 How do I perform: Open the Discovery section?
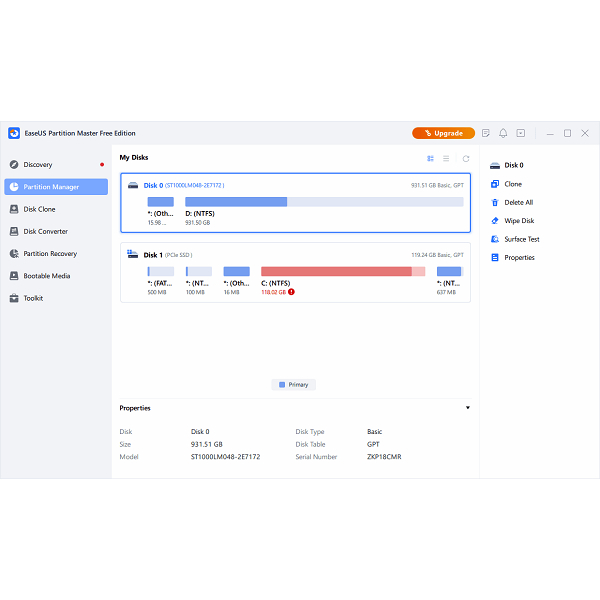click(56, 165)
